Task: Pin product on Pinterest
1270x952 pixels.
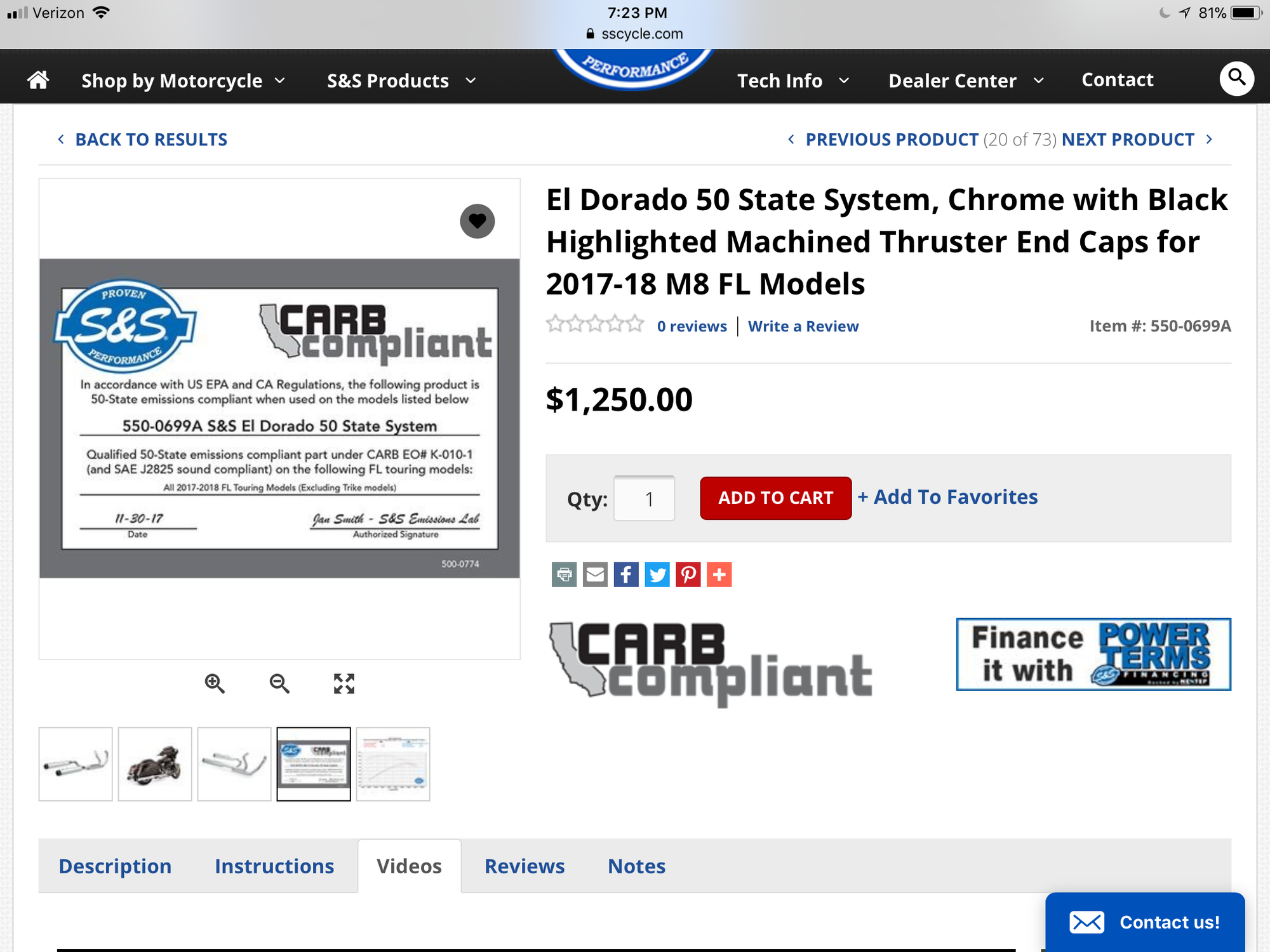Action: click(688, 574)
